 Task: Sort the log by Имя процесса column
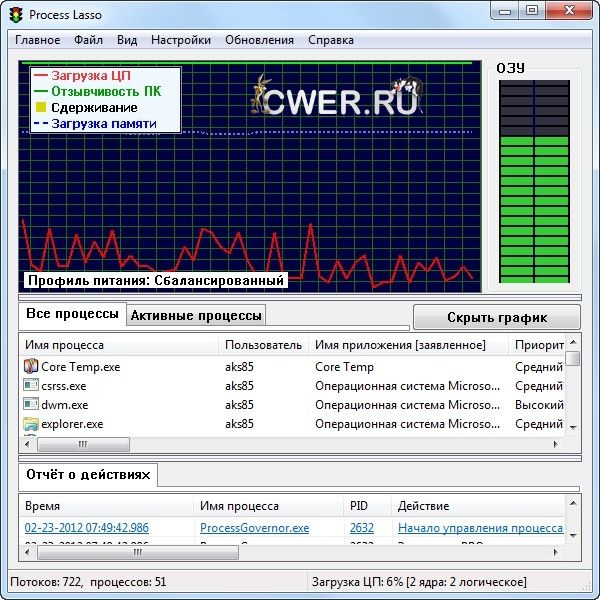(x=269, y=506)
